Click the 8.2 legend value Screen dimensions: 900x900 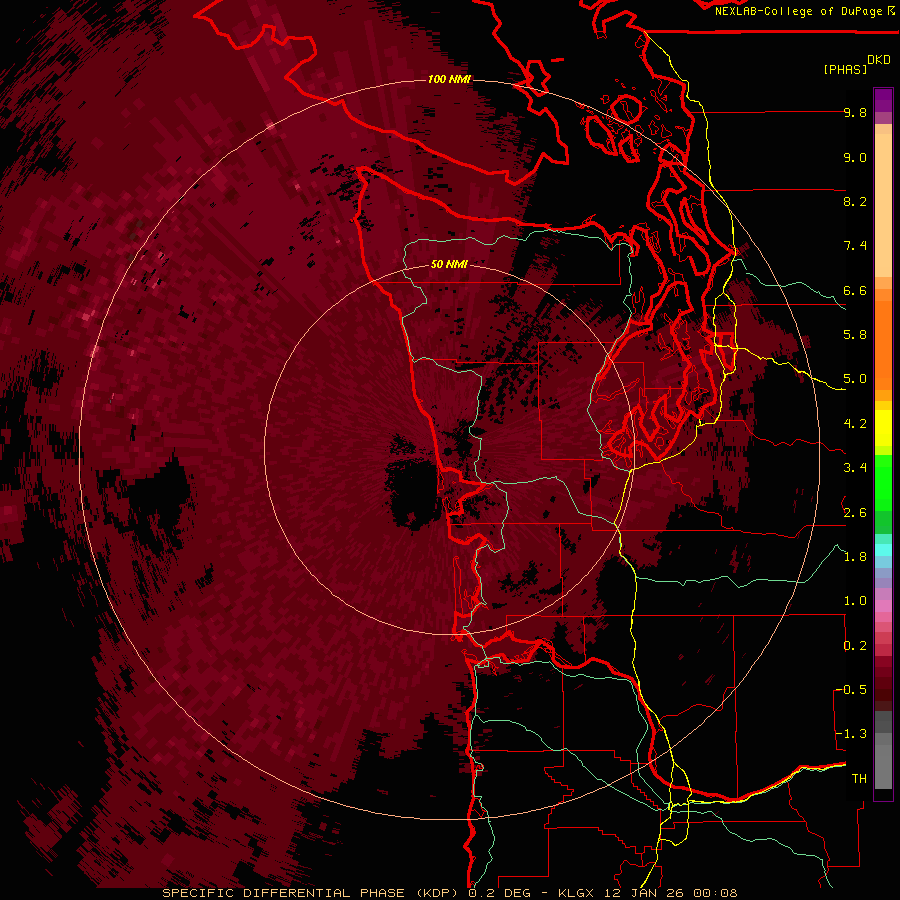[855, 201]
